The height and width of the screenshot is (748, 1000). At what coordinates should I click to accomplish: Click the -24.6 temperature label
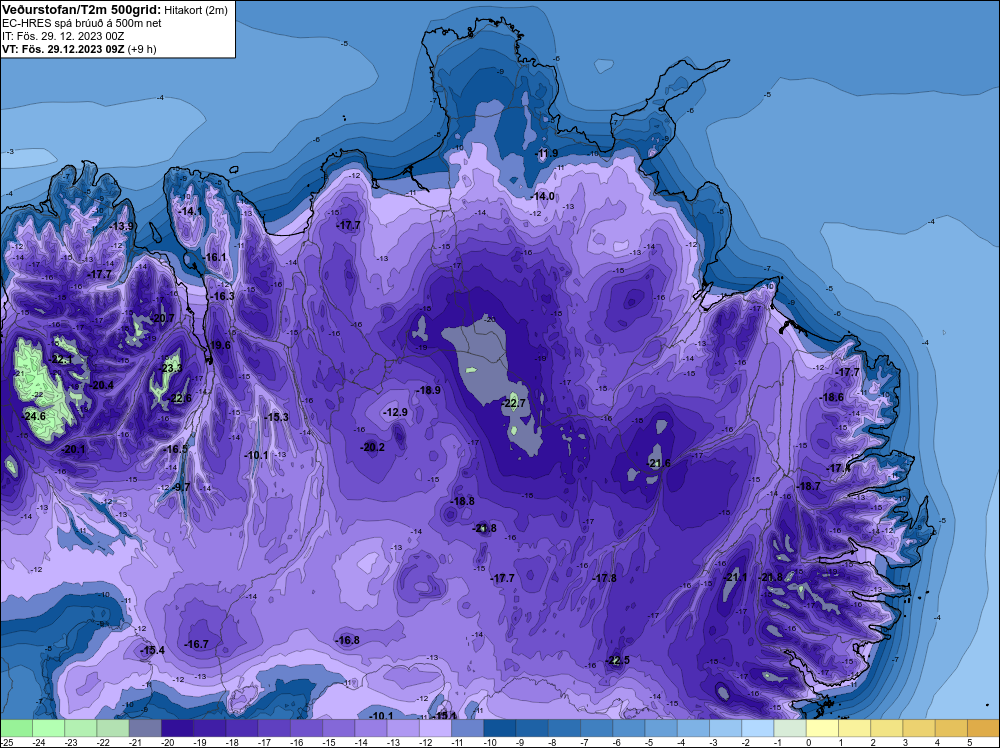tap(34, 416)
